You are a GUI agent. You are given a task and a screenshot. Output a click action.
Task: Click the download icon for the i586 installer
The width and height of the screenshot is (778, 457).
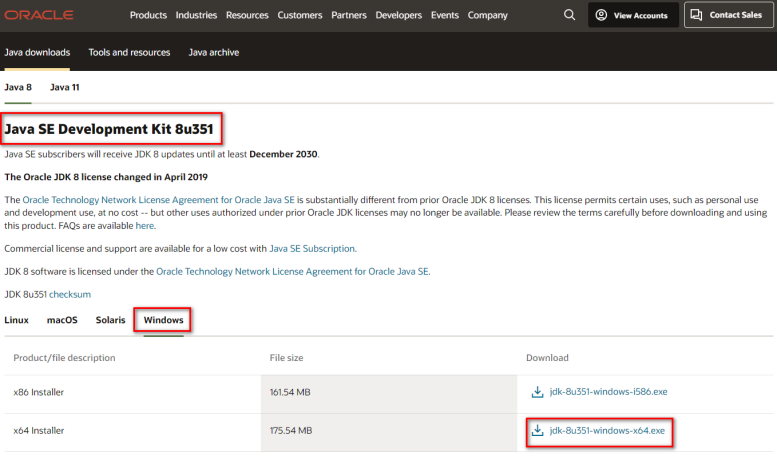click(x=537, y=392)
